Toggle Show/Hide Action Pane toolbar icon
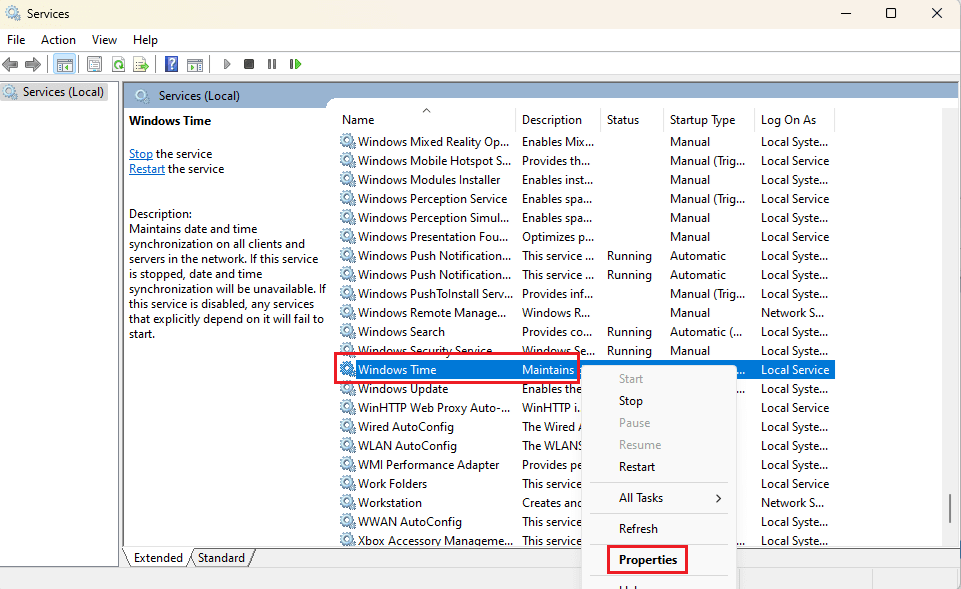961x589 pixels. (x=195, y=64)
